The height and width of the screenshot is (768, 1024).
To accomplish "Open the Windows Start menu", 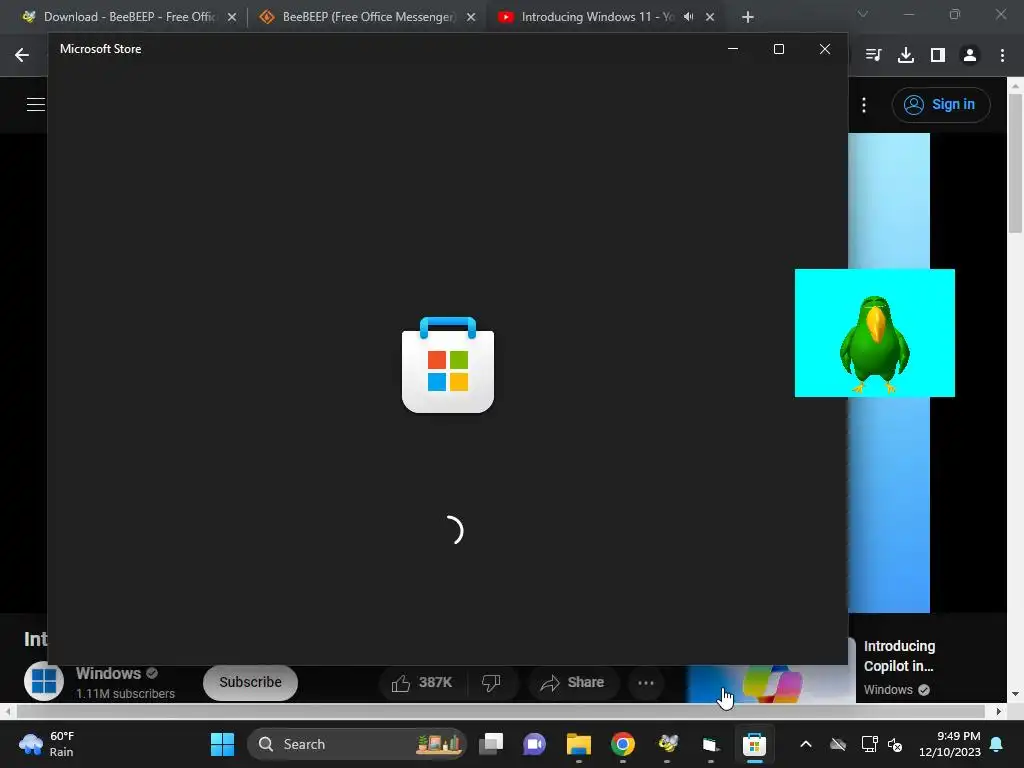I will click(x=222, y=744).
